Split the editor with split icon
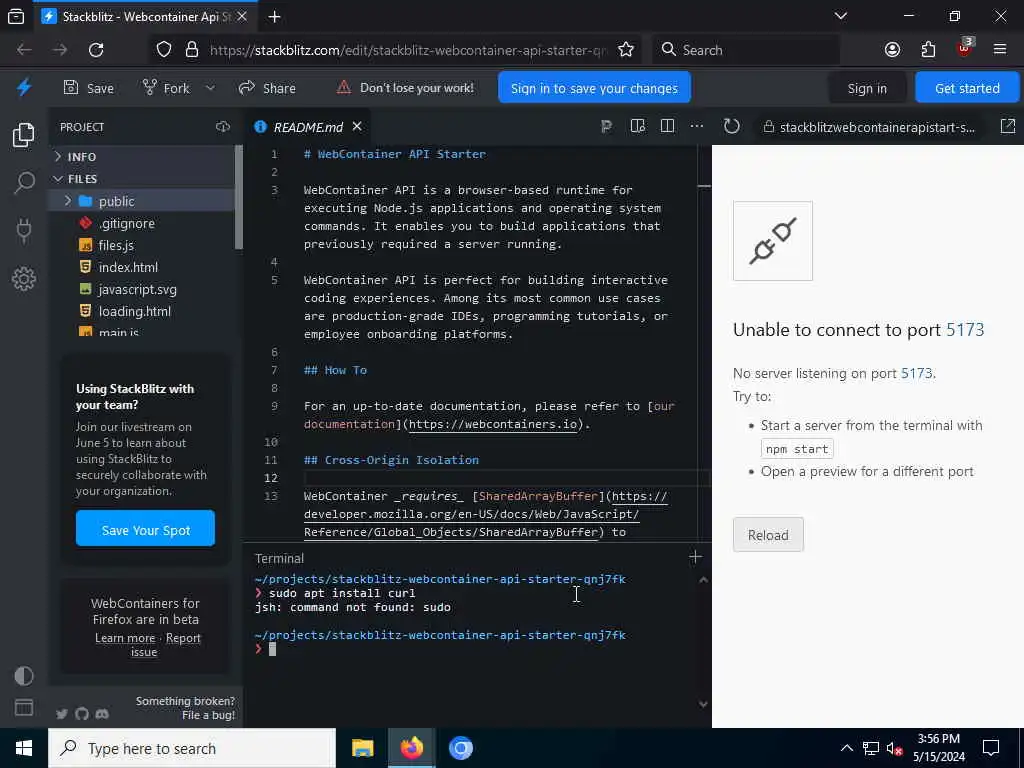Screen dimensions: 1024x768 tap(667, 126)
